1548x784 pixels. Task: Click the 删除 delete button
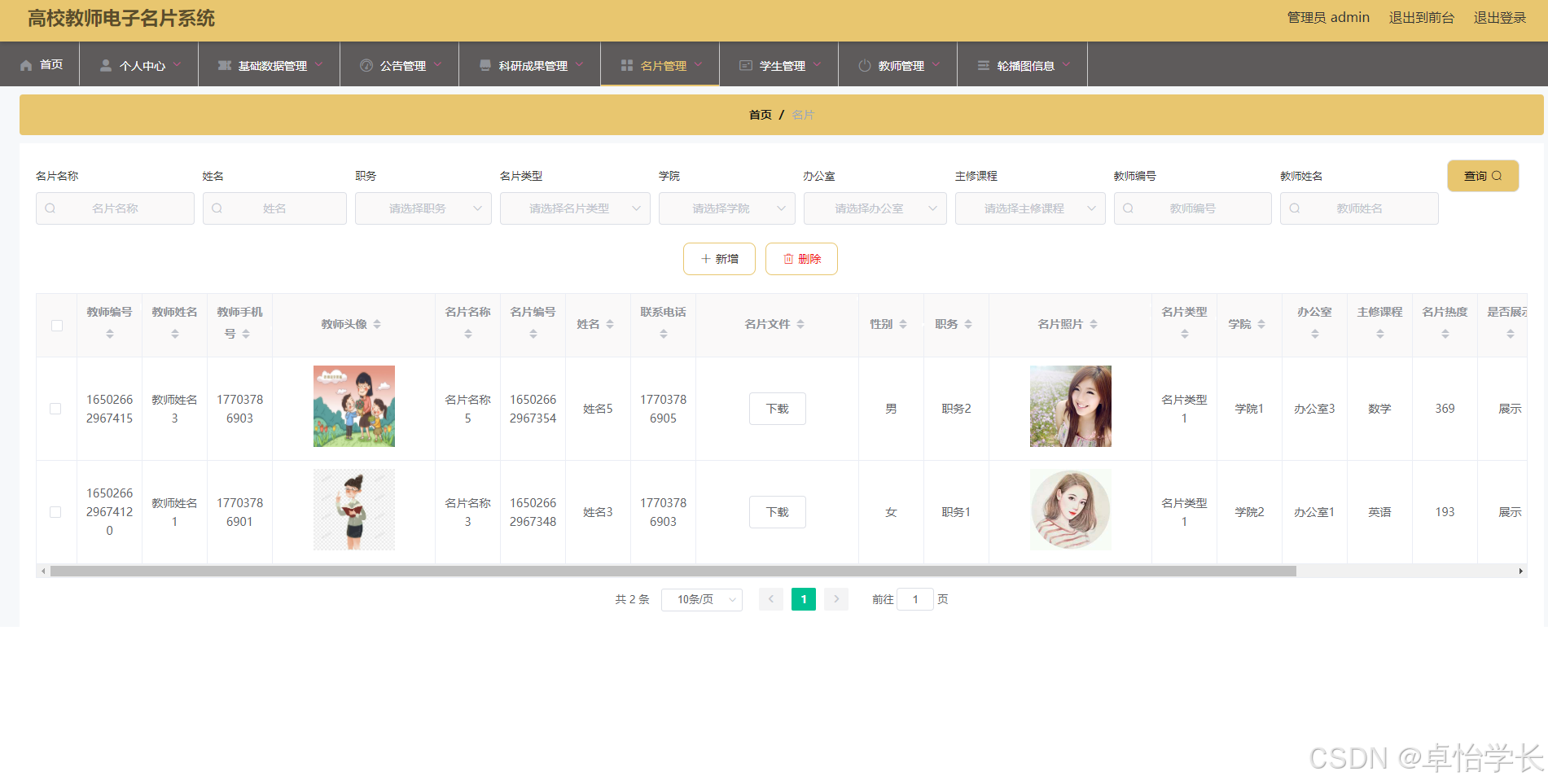(801, 259)
